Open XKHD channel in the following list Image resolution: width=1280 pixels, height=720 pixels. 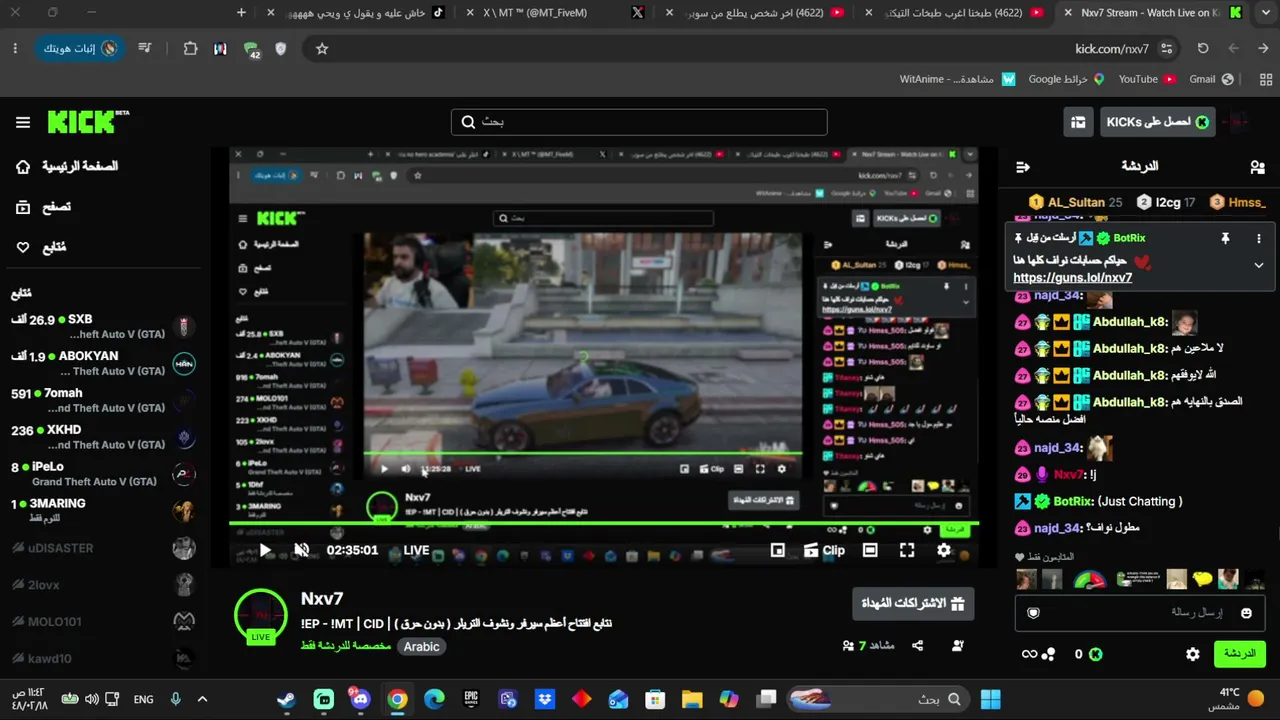[102, 437]
